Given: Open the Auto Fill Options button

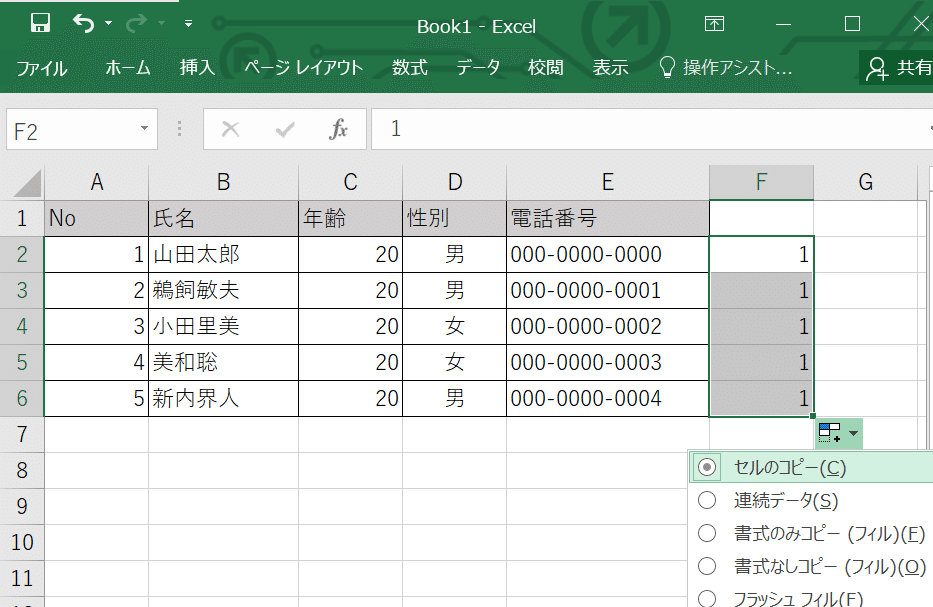Looking at the screenshot, I should [x=838, y=433].
